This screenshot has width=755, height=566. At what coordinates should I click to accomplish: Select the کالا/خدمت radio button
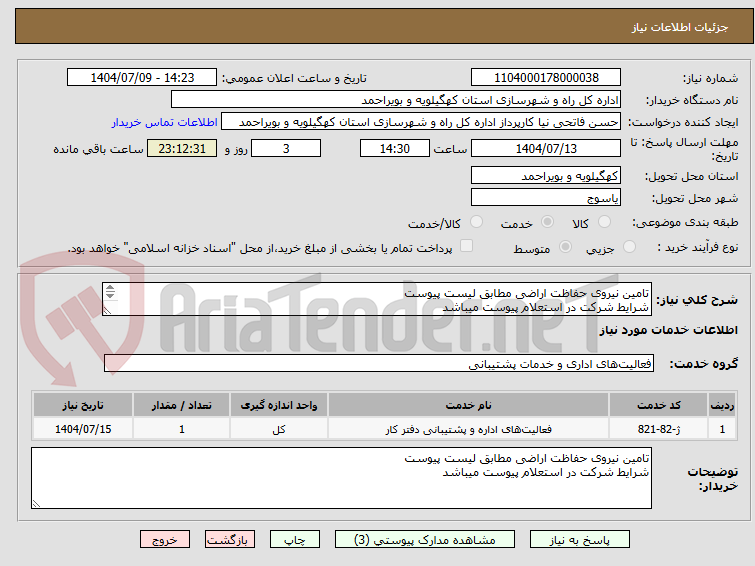476,222
